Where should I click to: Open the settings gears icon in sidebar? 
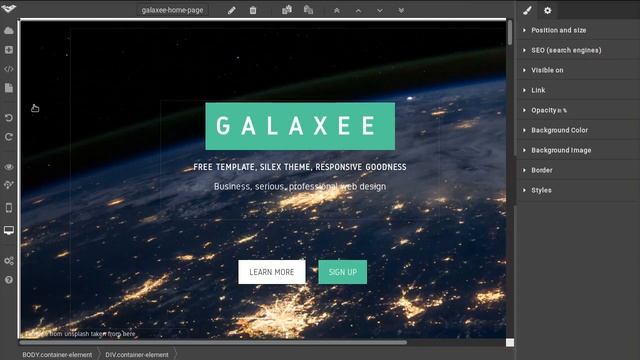click(9, 261)
